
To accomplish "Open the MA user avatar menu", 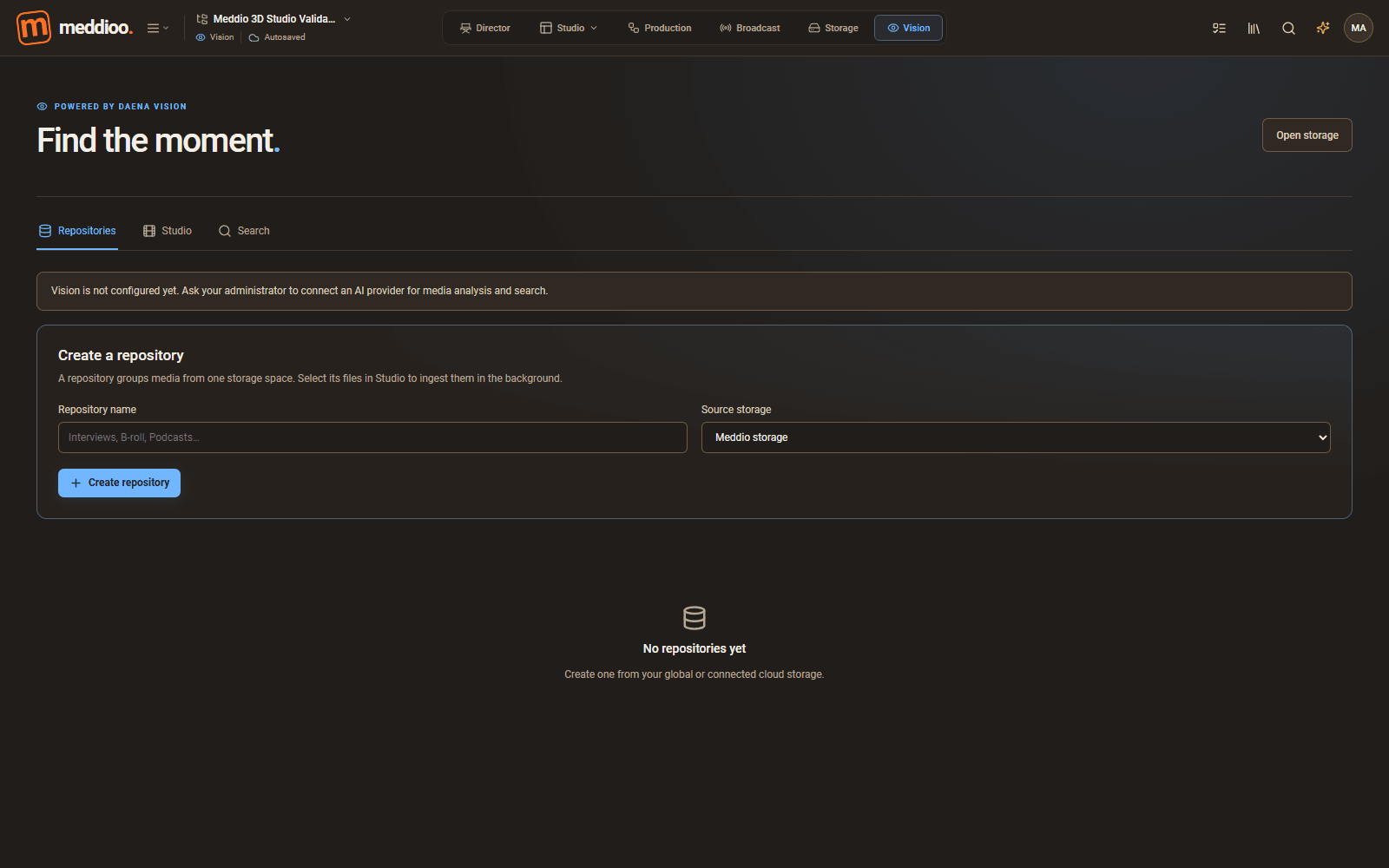I will (x=1359, y=28).
